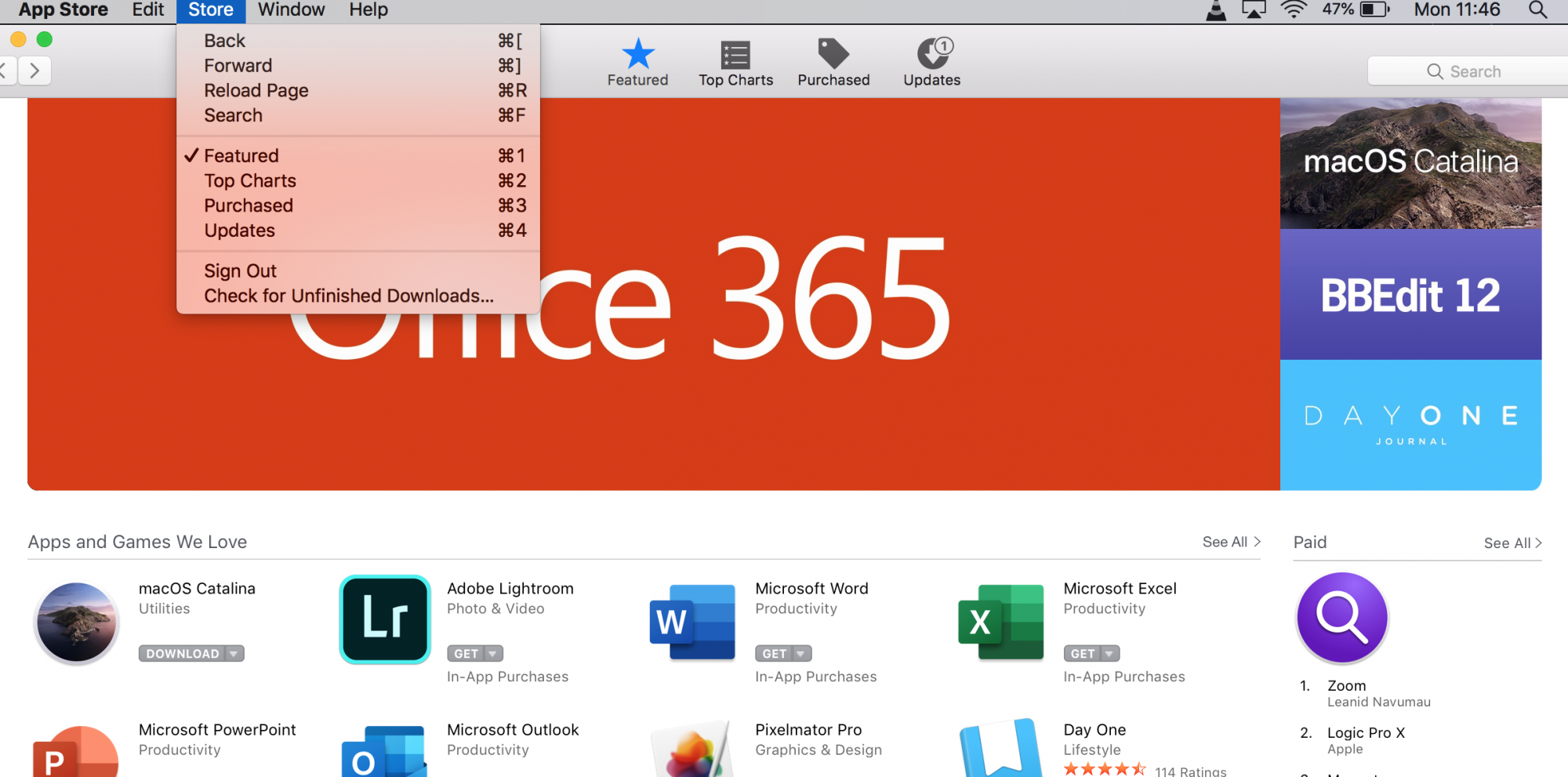The width and height of the screenshot is (1568, 777).
Task: See All Paid apps
Action: point(1512,543)
